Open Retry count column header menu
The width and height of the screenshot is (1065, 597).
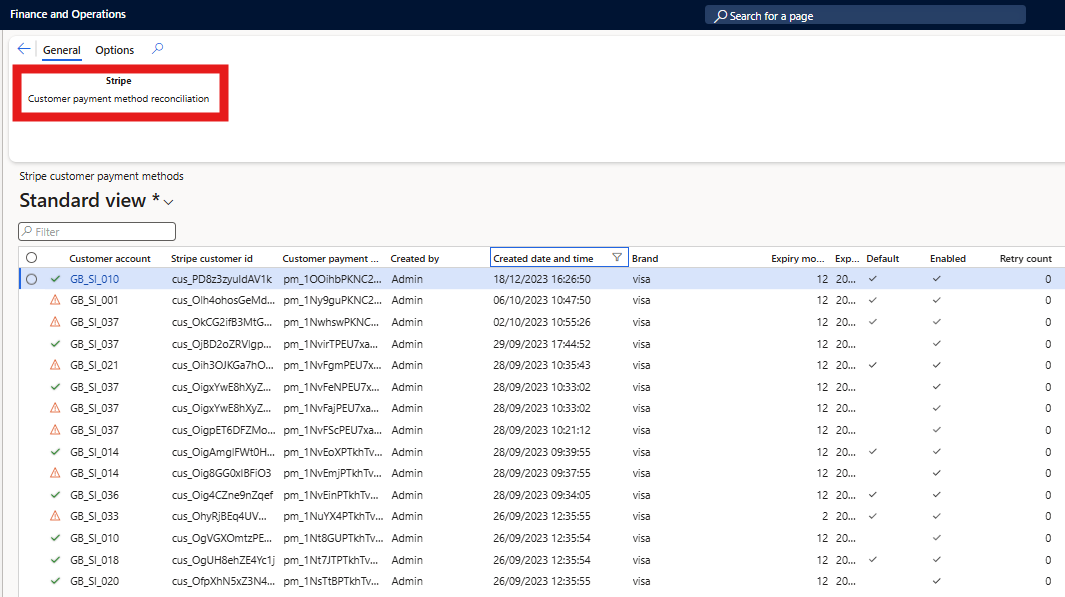(1026, 258)
